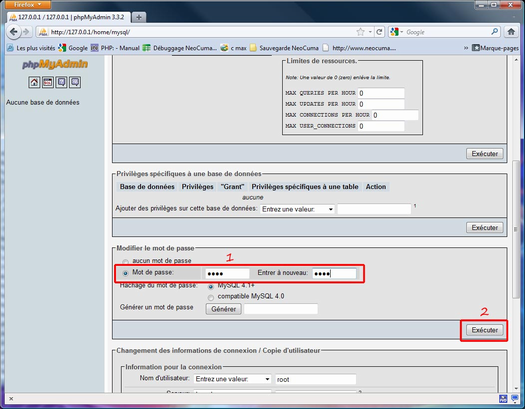Open a new browser tab
This screenshot has width=525, height=409.
coord(139,17)
